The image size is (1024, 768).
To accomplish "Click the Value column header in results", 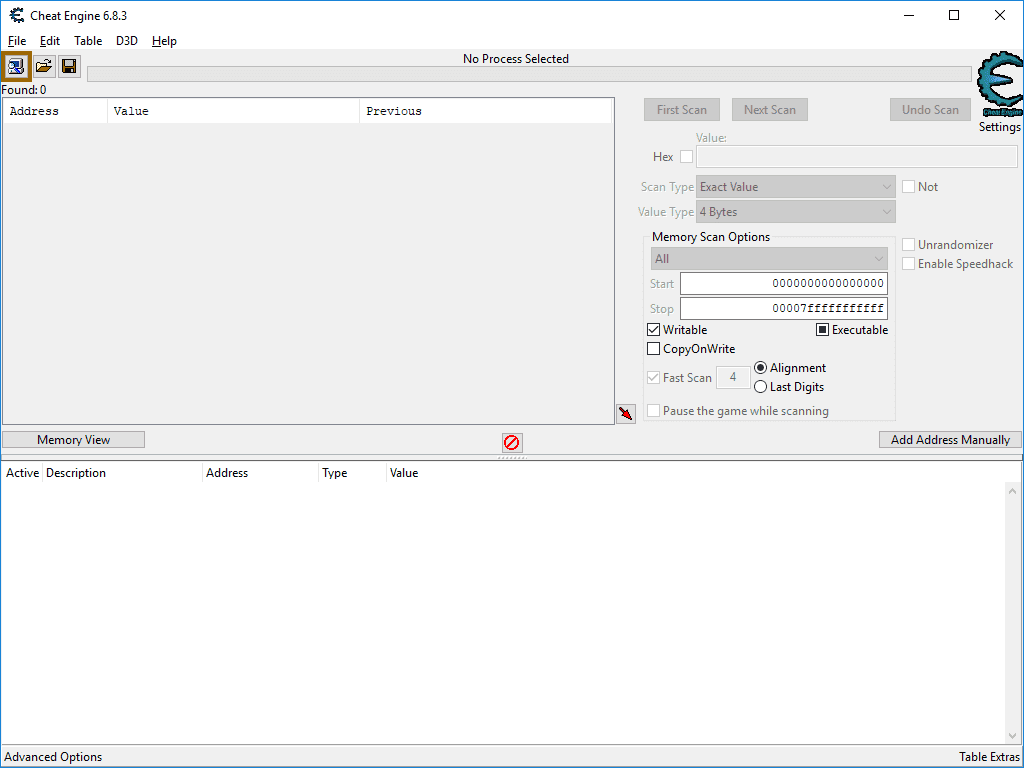I will click(x=233, y=111).
